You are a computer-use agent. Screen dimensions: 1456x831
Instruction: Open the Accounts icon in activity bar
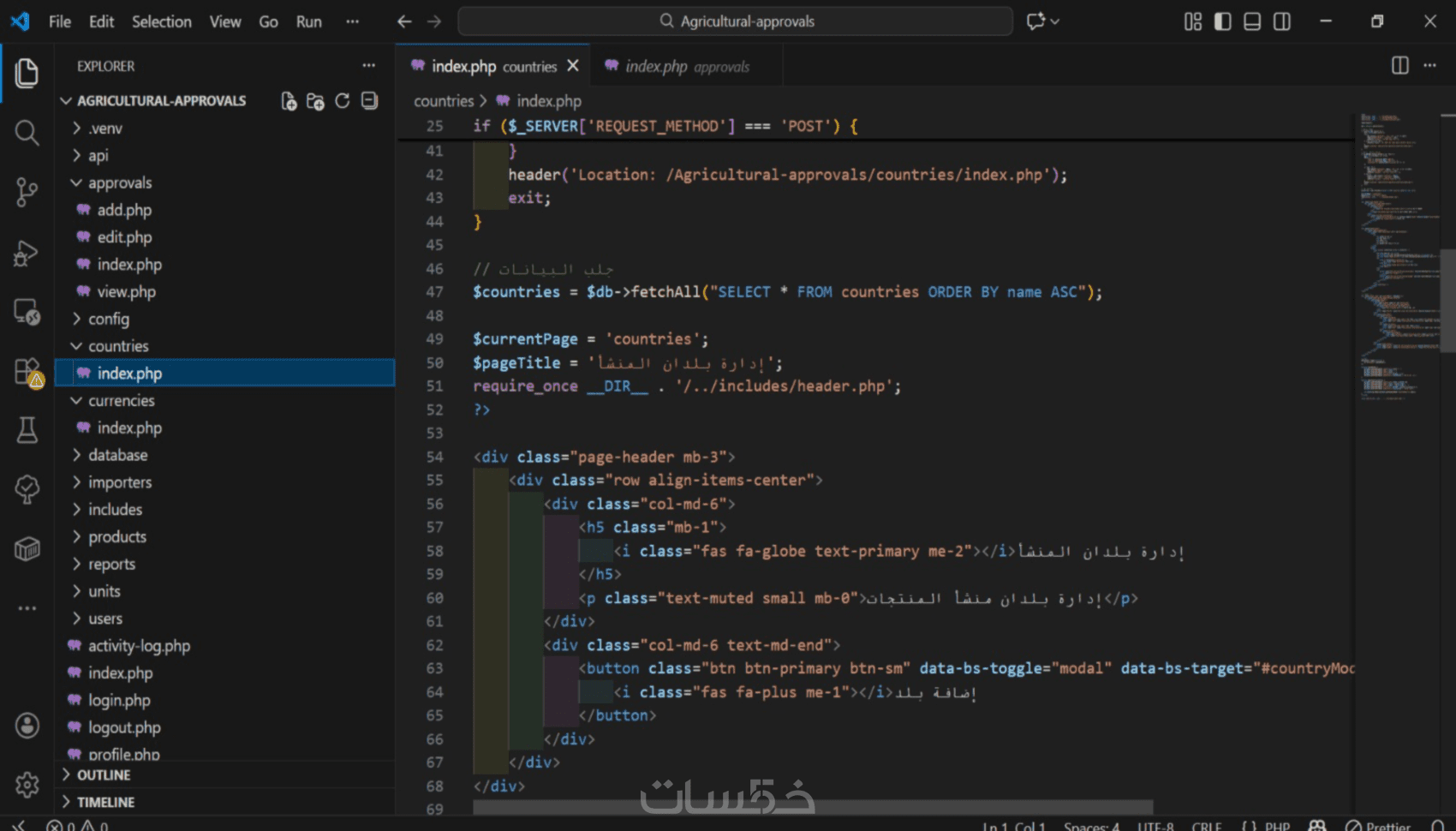tap(27, 726)
